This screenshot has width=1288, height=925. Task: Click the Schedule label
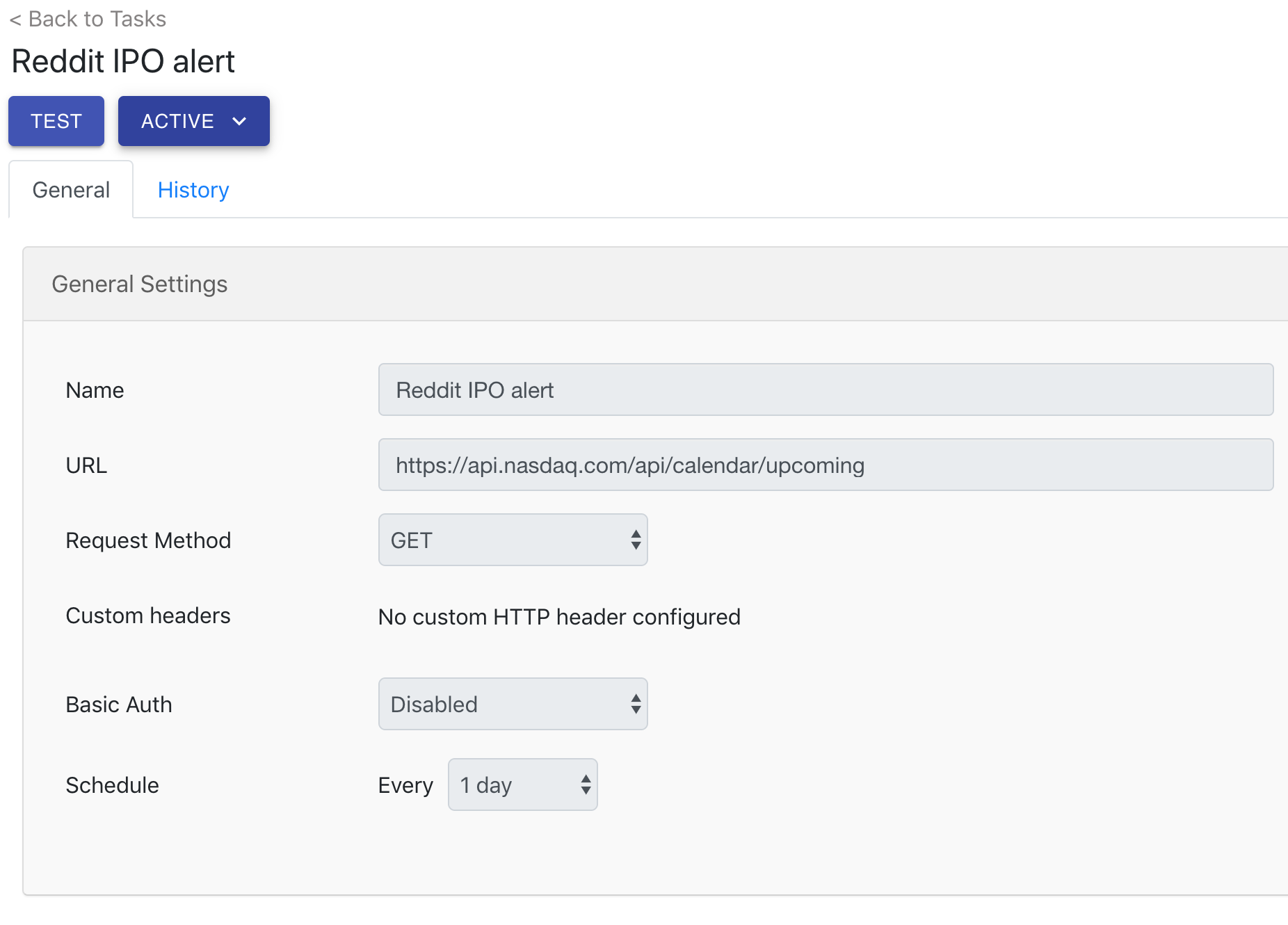point(112,785)
